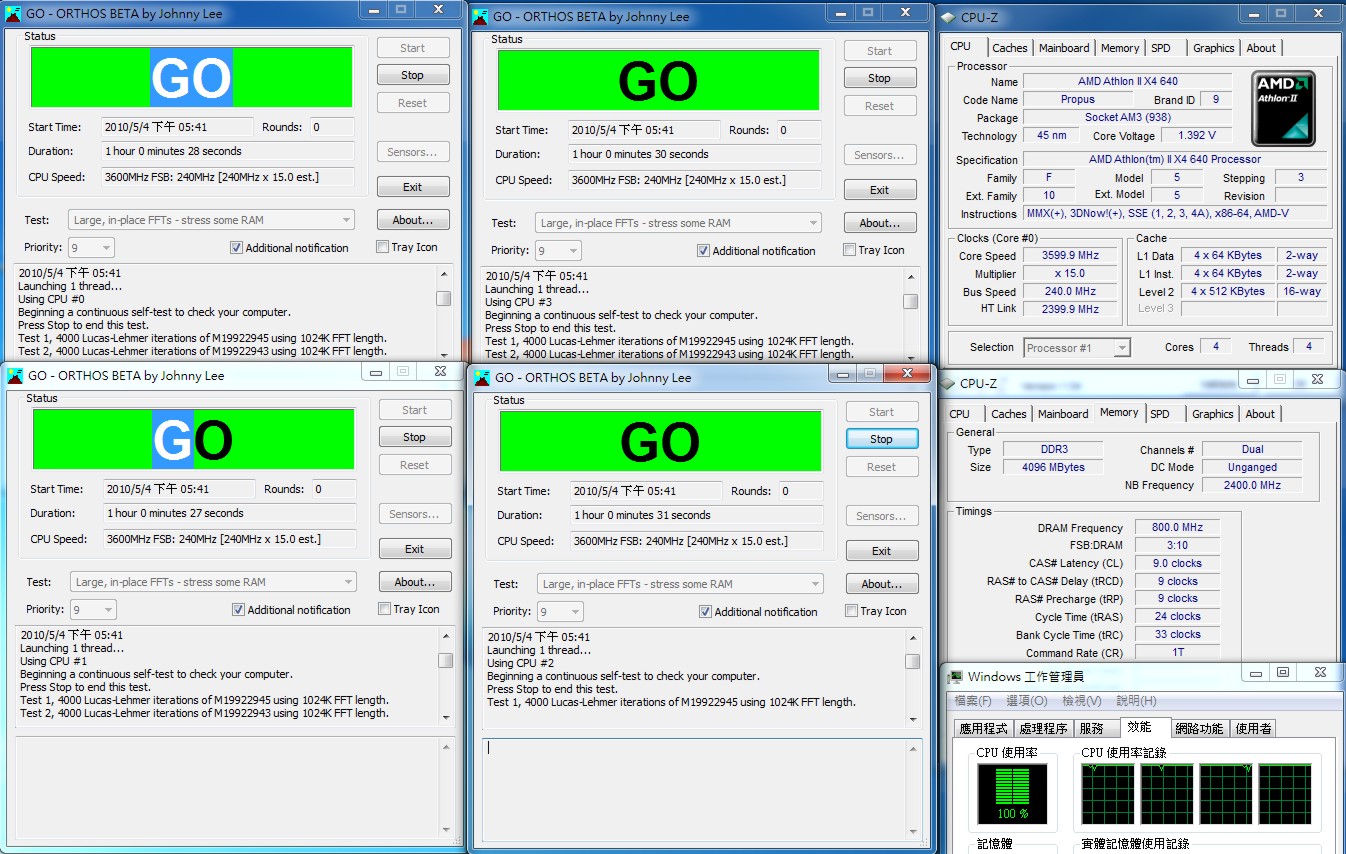Screen dimensions: 1346x854
Task: Enable Tray Icon in ORTHOS CPU #2 window
Action: pyautogui.click(x=852, y=611)
